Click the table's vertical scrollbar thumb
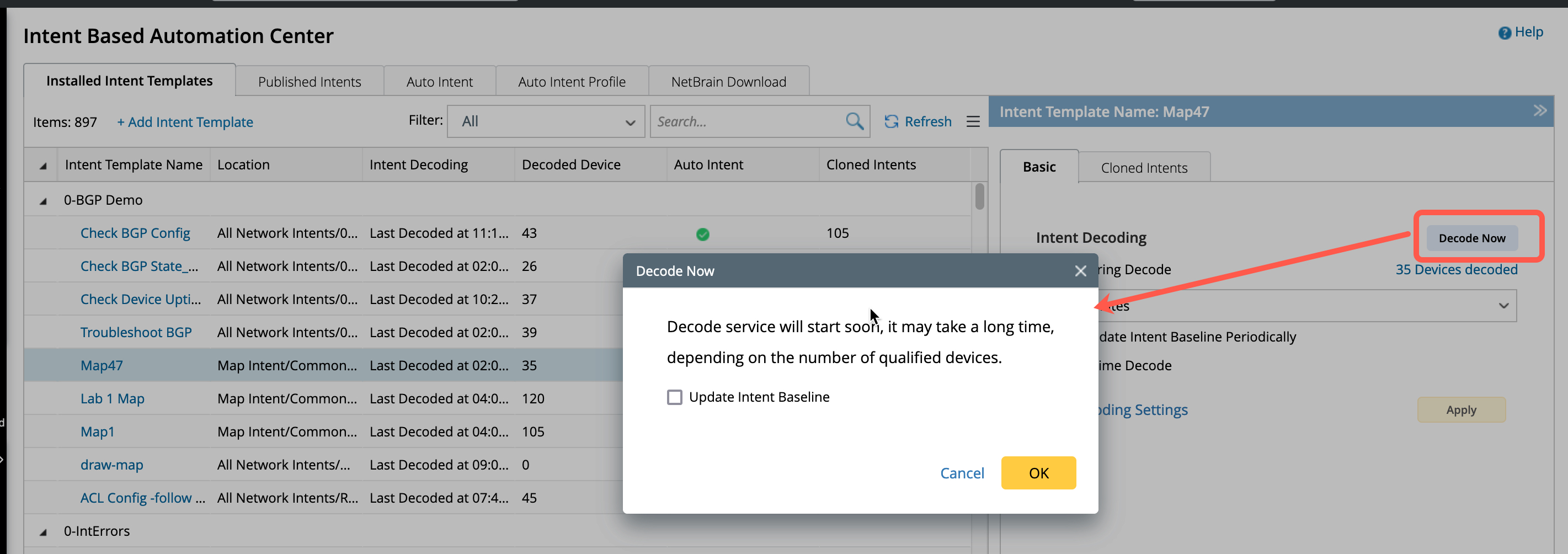This screenshot has height=554, width=1568. click(x=979, y=196)
